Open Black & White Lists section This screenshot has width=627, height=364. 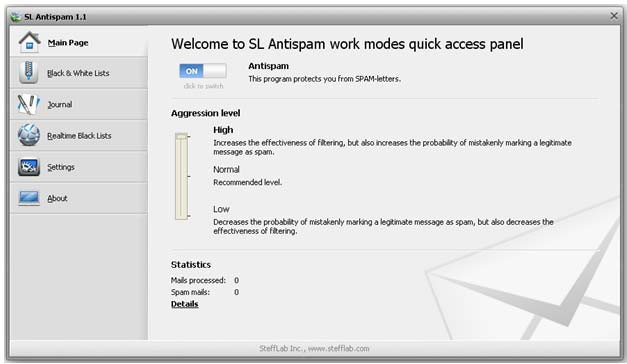tap(79, 73)
